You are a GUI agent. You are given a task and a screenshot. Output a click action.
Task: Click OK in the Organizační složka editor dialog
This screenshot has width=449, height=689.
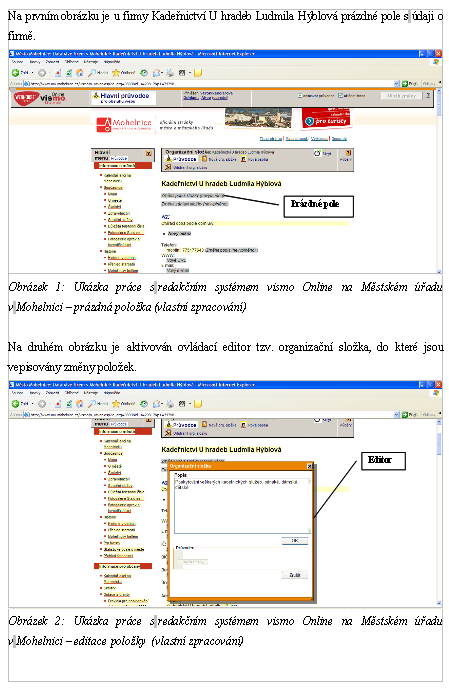pos(295,541)
